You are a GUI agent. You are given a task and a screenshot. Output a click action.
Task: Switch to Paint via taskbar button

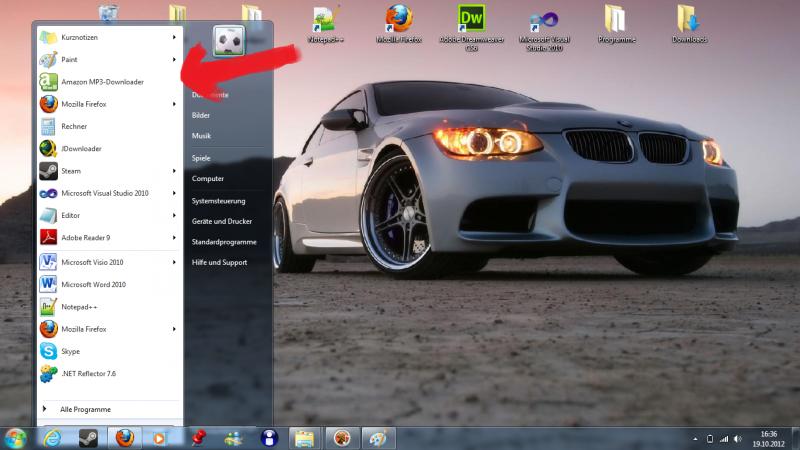(x=378, y=438)
